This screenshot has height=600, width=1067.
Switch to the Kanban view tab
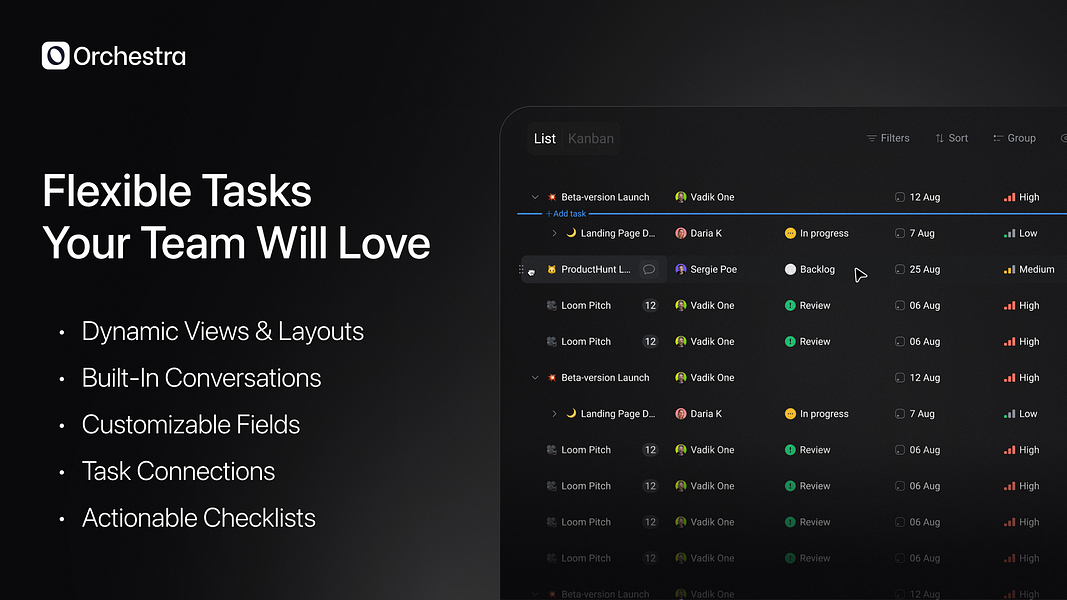click(591, 139)
